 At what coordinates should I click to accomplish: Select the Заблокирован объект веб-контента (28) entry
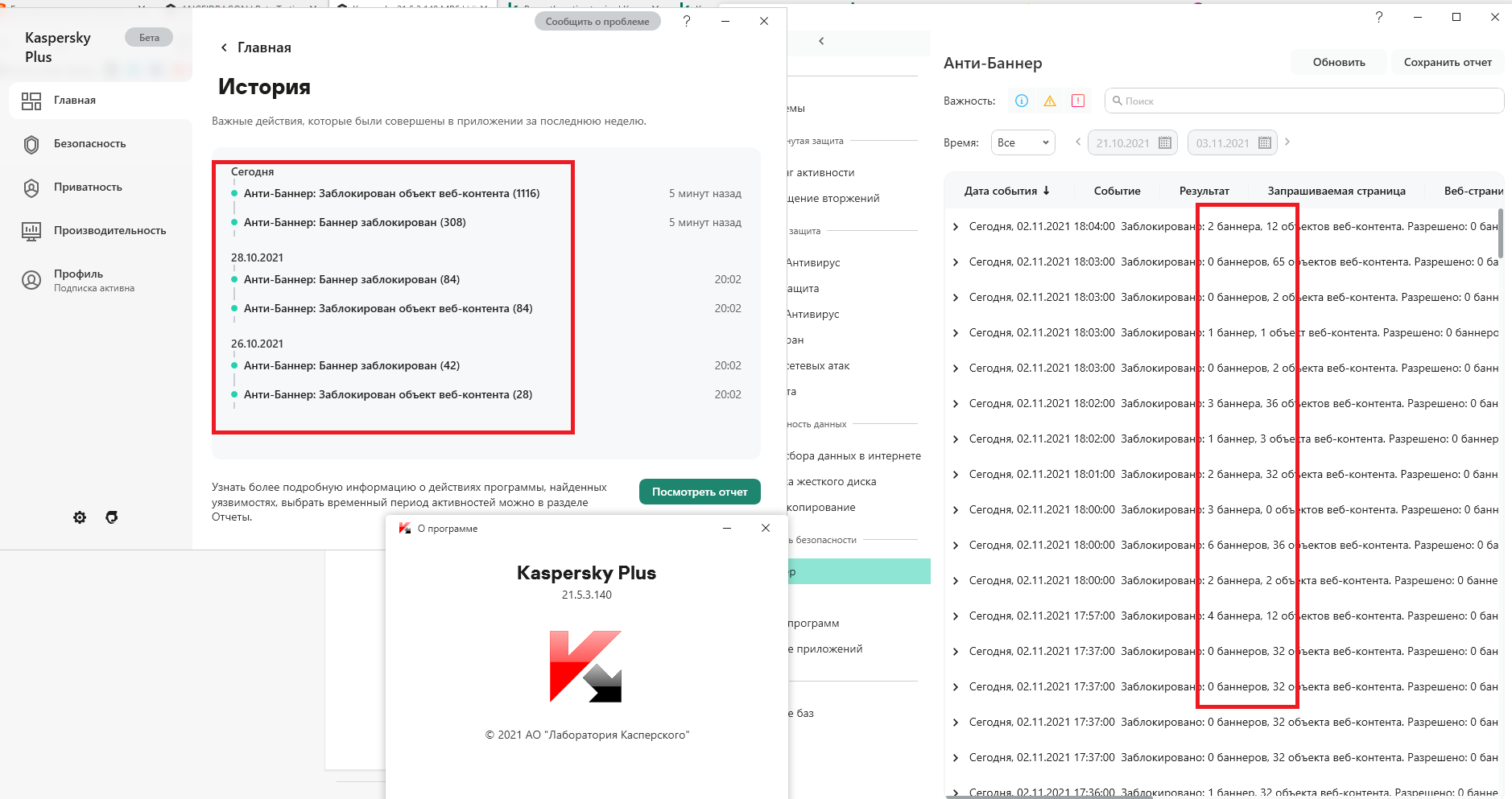pyautogui.click(x=388, y=394)
